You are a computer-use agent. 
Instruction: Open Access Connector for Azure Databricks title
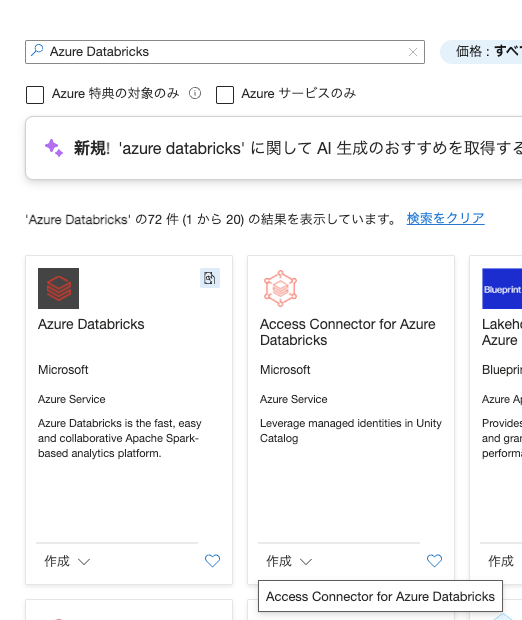click(348, 332)
